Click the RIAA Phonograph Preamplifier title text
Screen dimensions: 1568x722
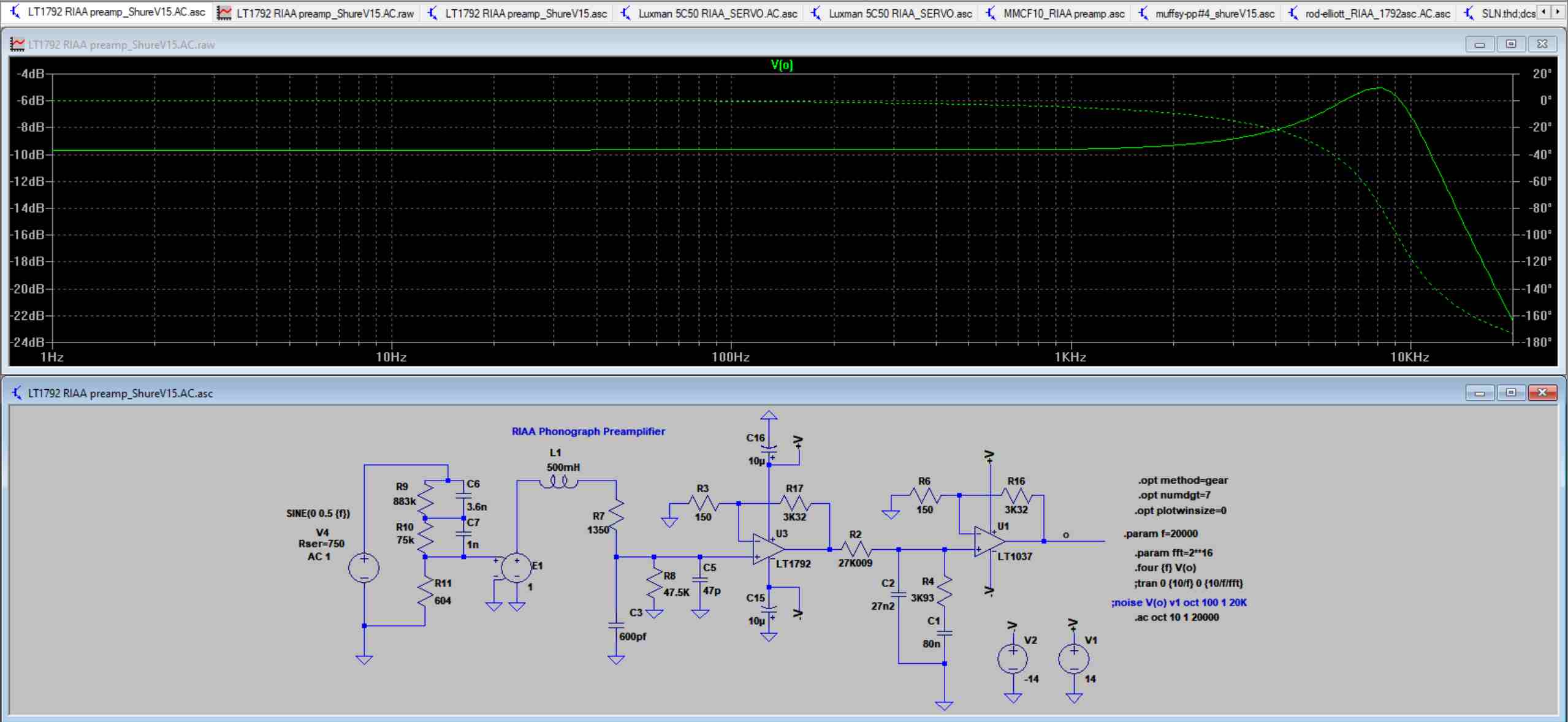[x=588, y=431]
